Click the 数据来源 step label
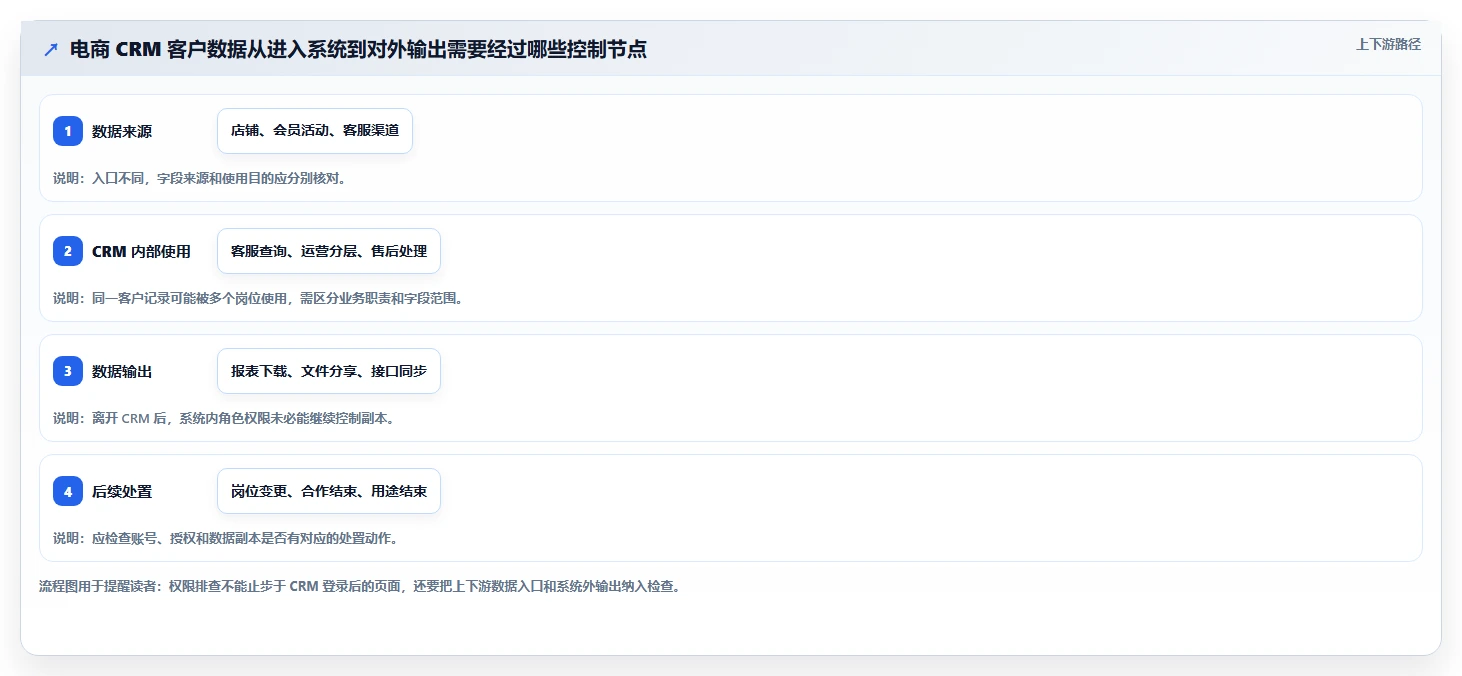This screenshot has width=1462, height=676. (x=122, y=131)
